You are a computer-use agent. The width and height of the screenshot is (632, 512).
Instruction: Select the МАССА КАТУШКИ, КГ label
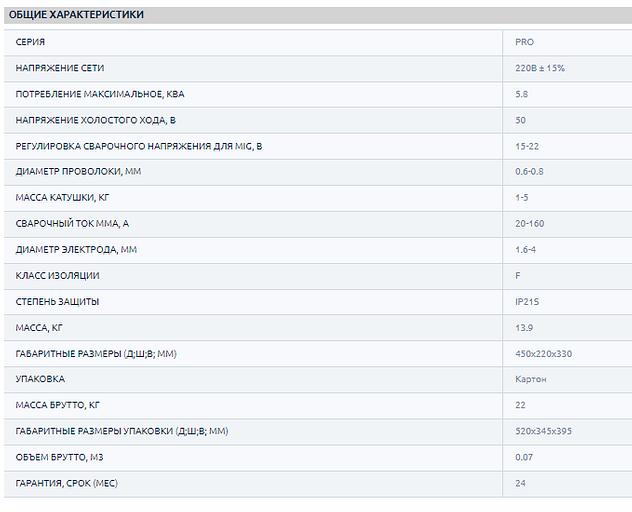(63, 198)
